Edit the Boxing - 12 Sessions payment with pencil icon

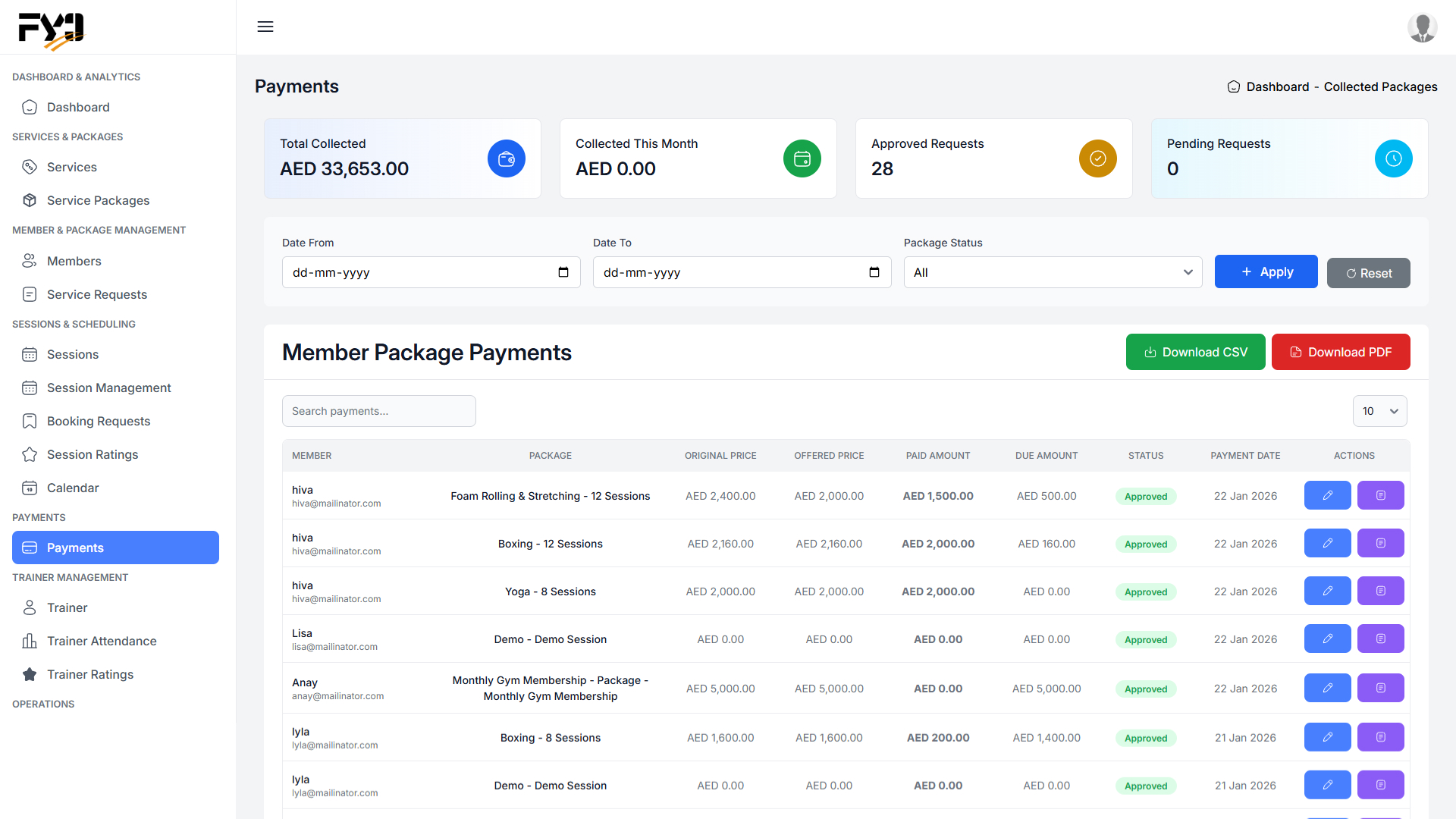[x=1327, y=543]
